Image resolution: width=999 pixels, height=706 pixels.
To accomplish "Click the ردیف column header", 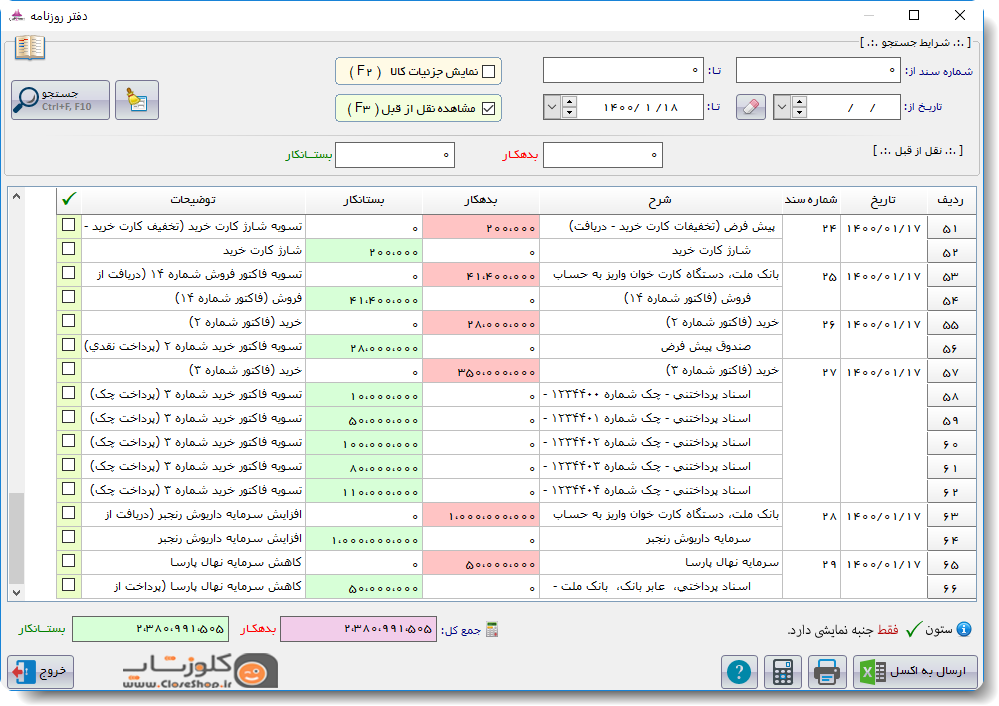I will [x=951, y=200].
